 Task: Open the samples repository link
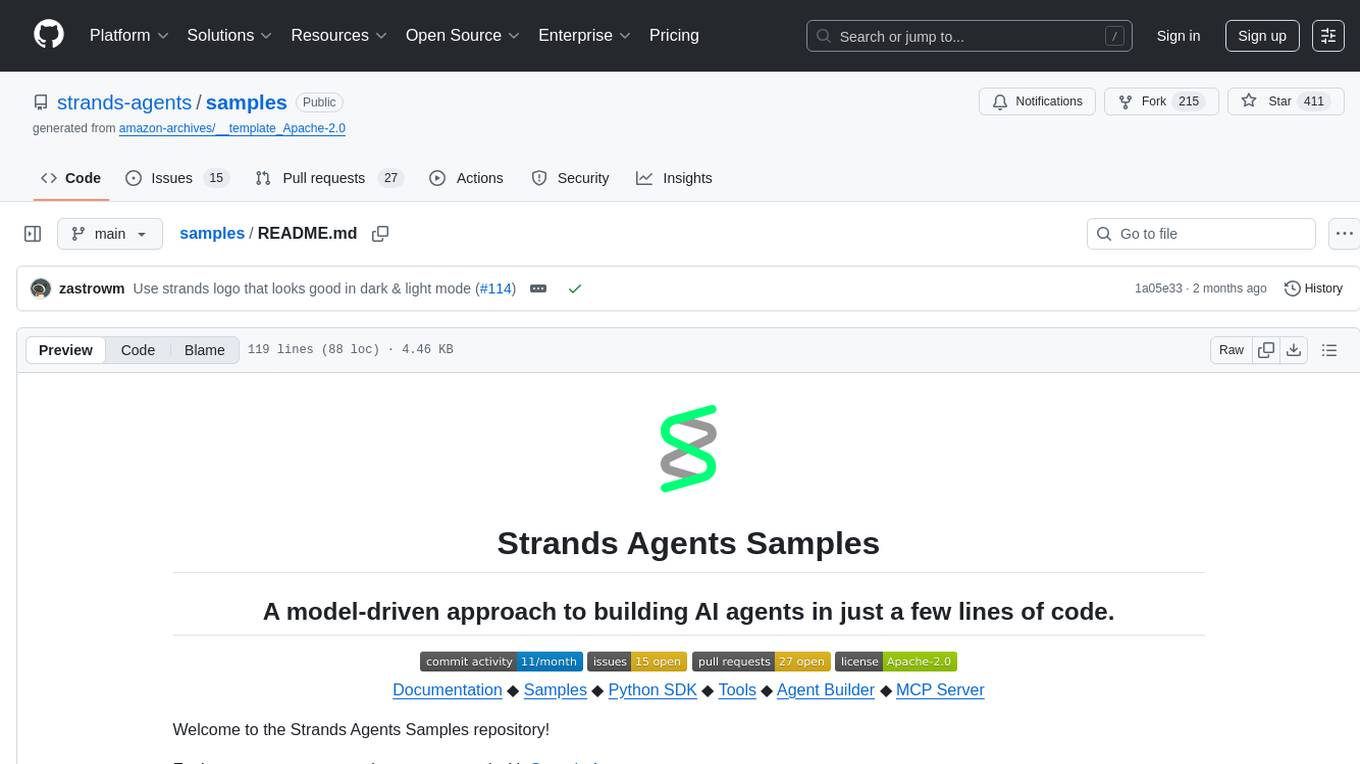pyautogui.click(x=246, y=102)
